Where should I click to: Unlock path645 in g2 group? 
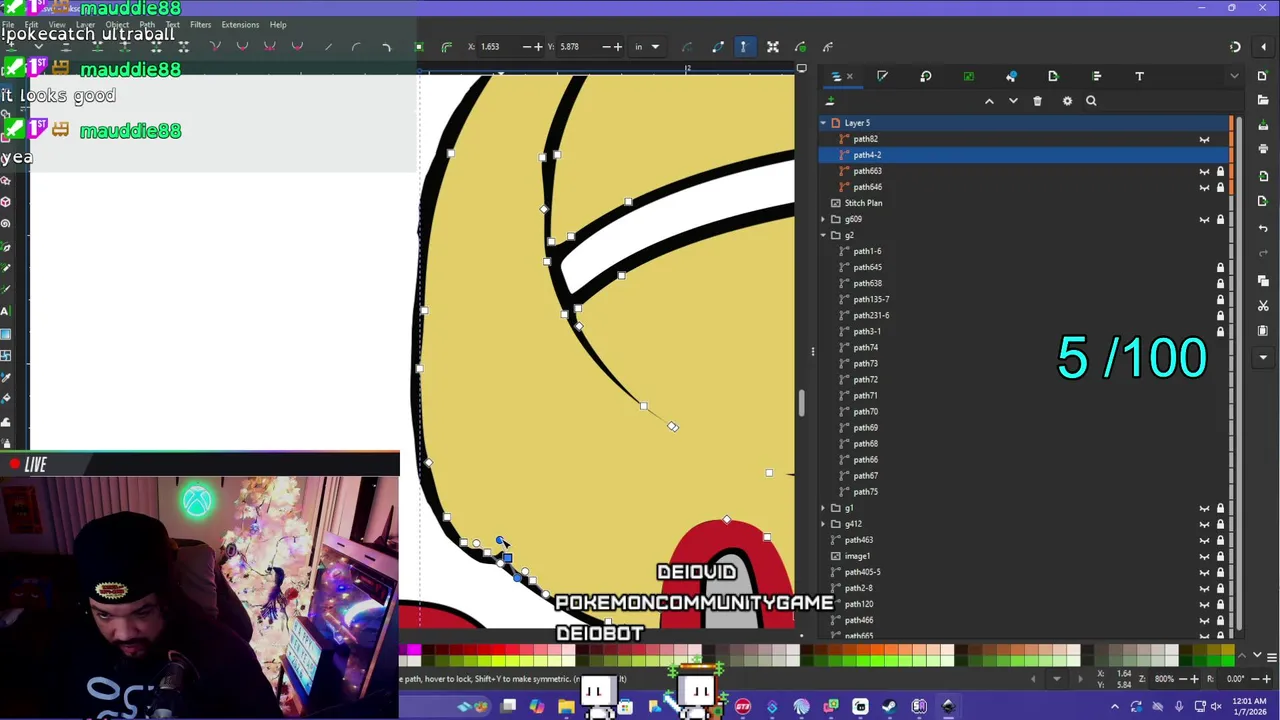pos(1220,267)
